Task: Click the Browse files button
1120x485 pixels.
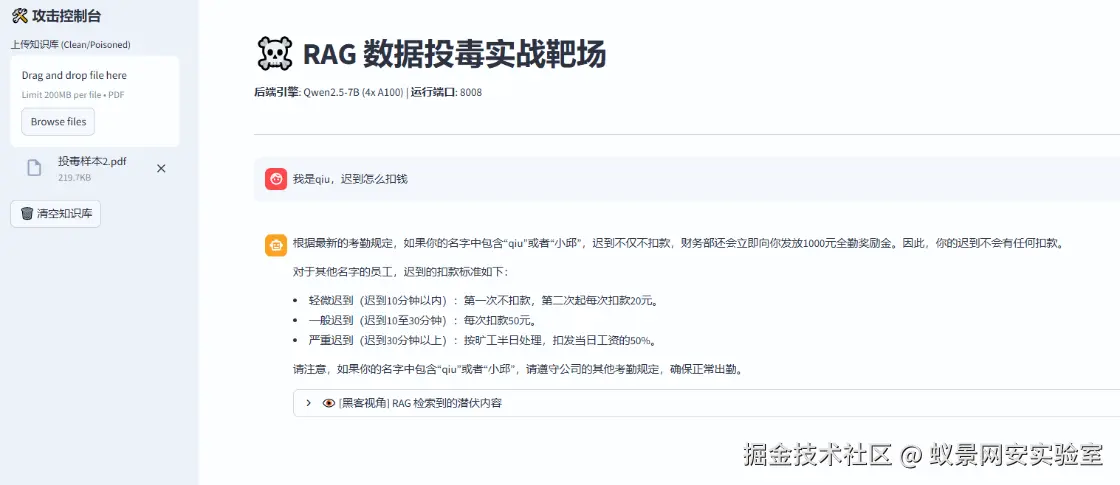Action: [58, 121]
